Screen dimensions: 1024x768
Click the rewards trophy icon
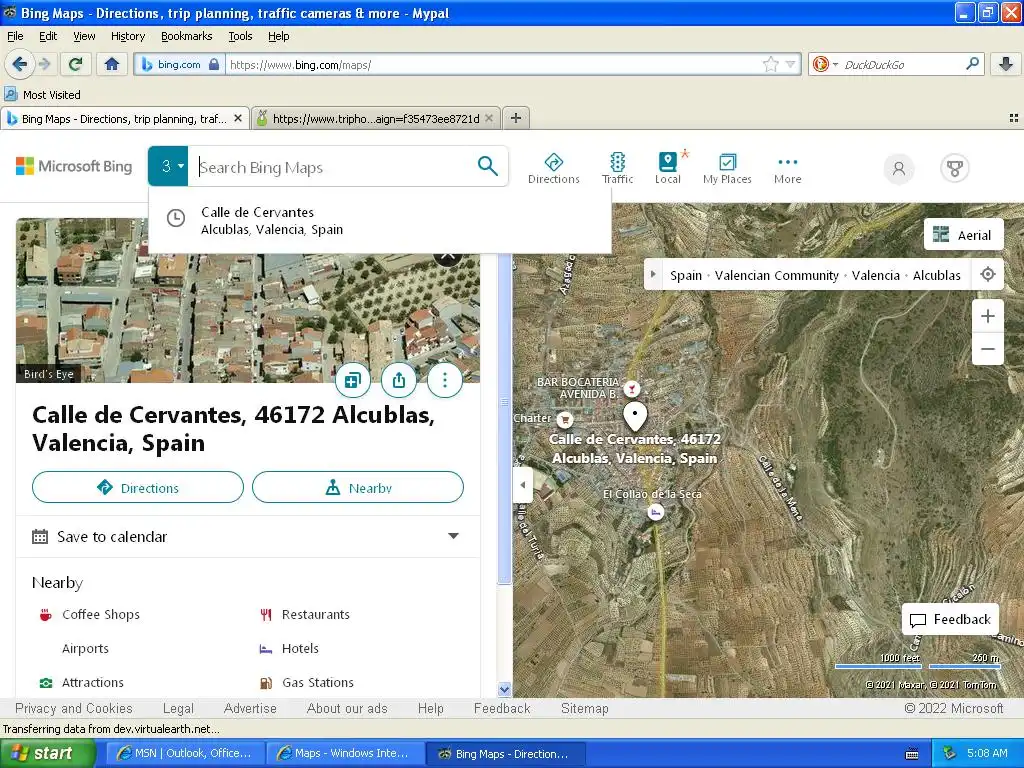955,168
